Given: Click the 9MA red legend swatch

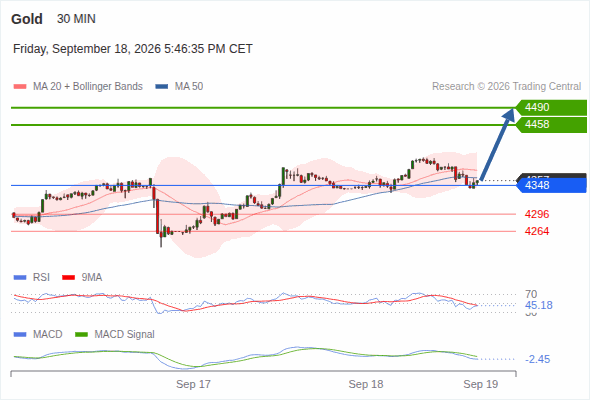Looking at the screenshot, I should [68, 278].
